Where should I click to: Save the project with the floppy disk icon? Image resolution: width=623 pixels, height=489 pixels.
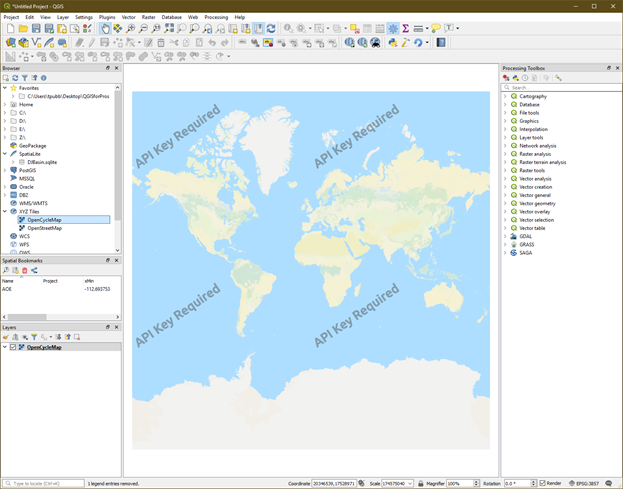[x=36, y=28]
